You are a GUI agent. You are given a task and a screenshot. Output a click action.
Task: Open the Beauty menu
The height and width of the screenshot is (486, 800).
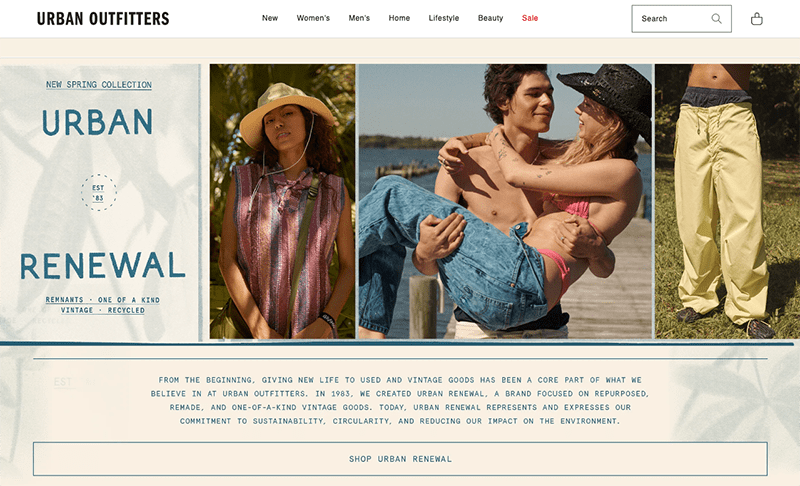coord(490,18)
